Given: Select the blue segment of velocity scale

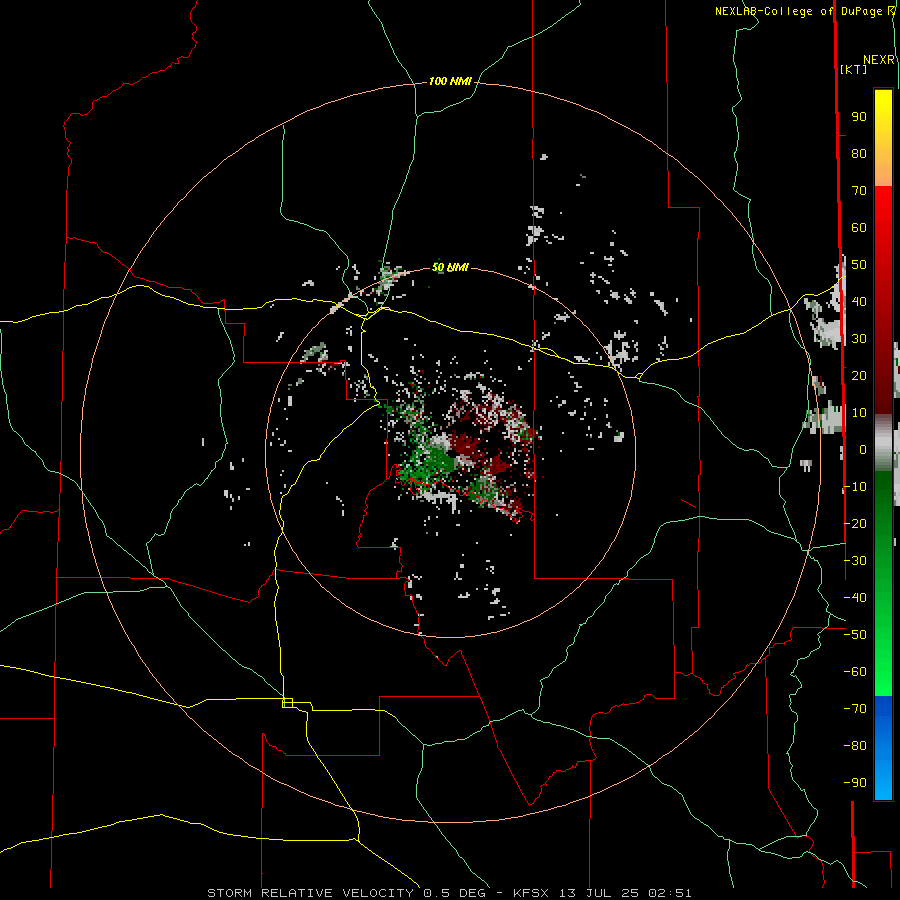Looking at the screenshot, I should pos(883,747).
